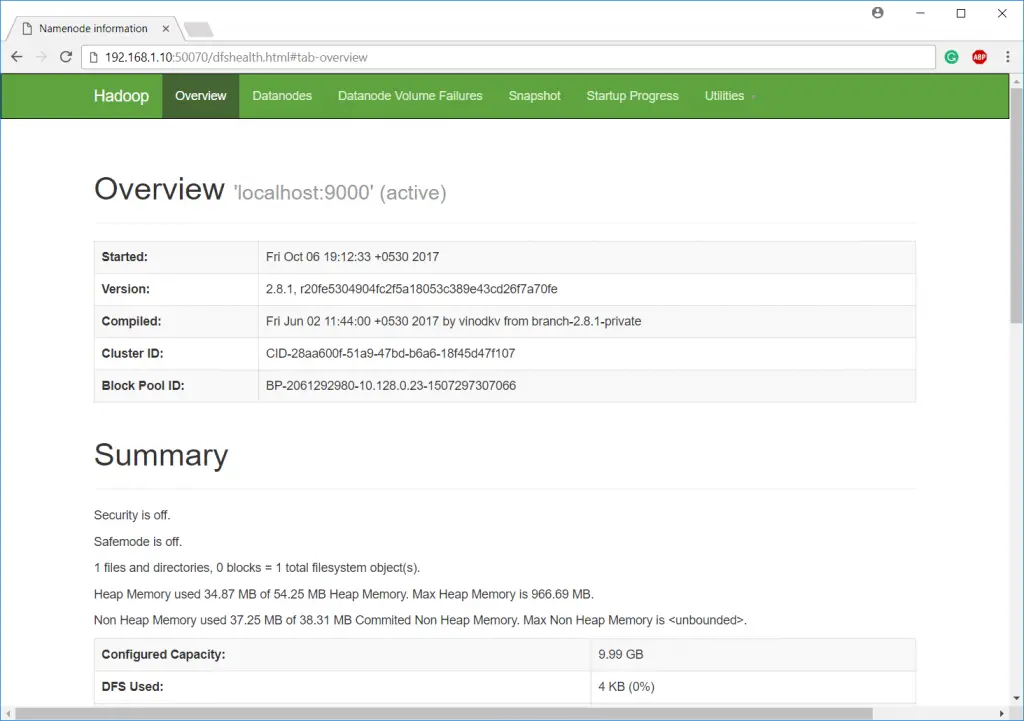This screenshot has width=1024, height=721.
Task: Click the address bar URL field
Action: (508, 57)
